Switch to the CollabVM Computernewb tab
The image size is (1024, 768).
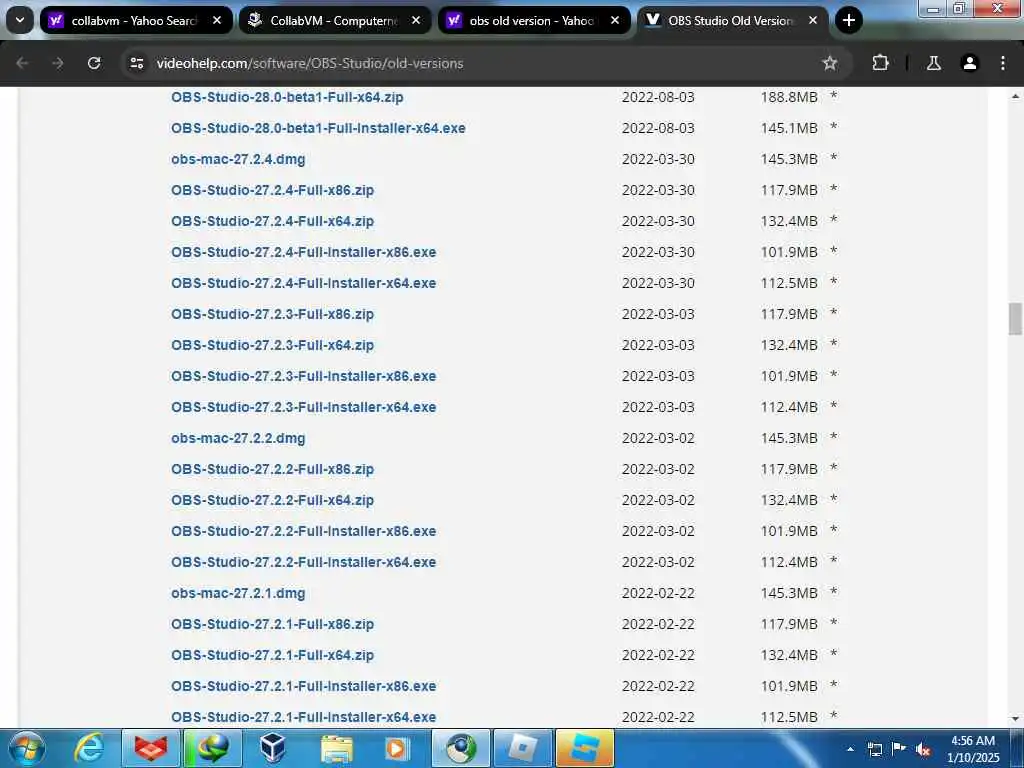click(335, 20)
